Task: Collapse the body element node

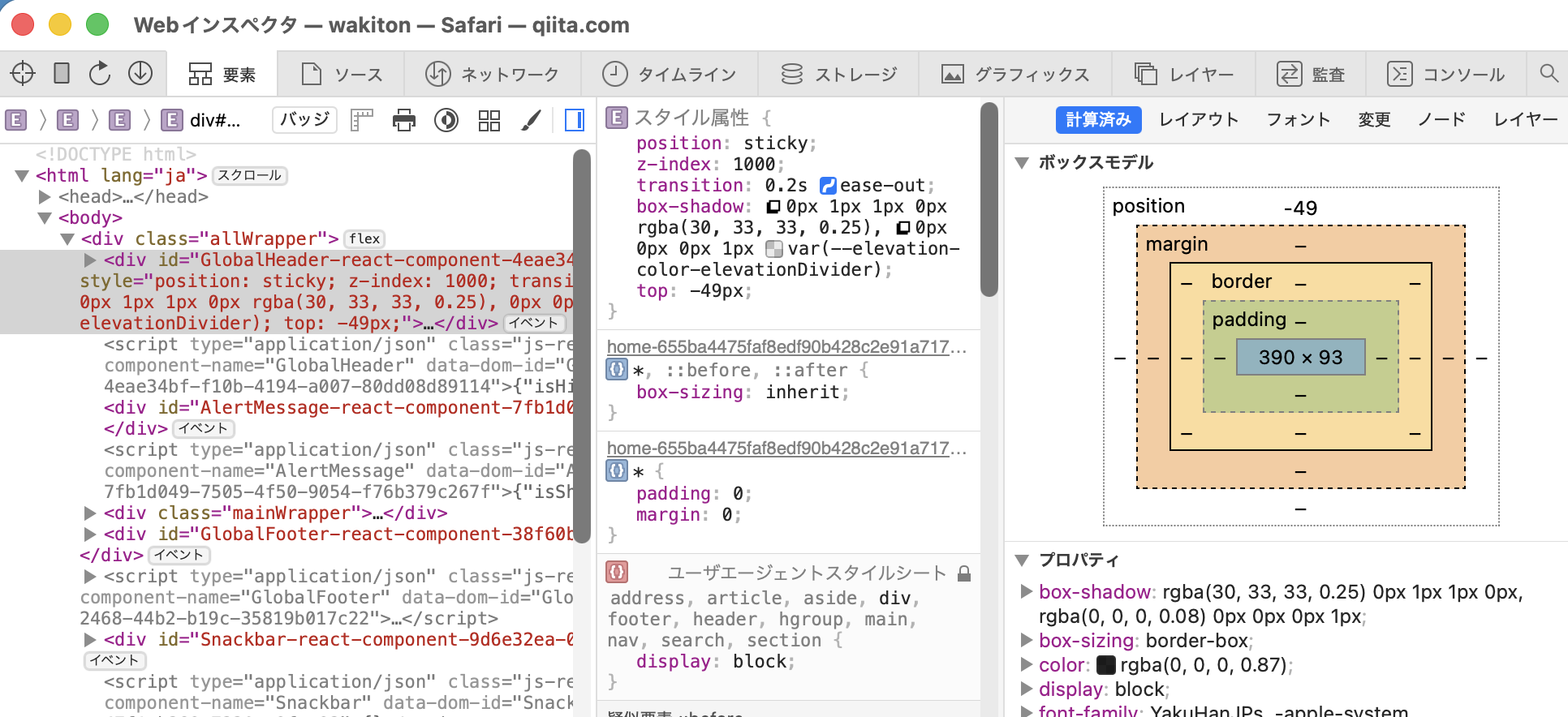Action: pos(45,218)
